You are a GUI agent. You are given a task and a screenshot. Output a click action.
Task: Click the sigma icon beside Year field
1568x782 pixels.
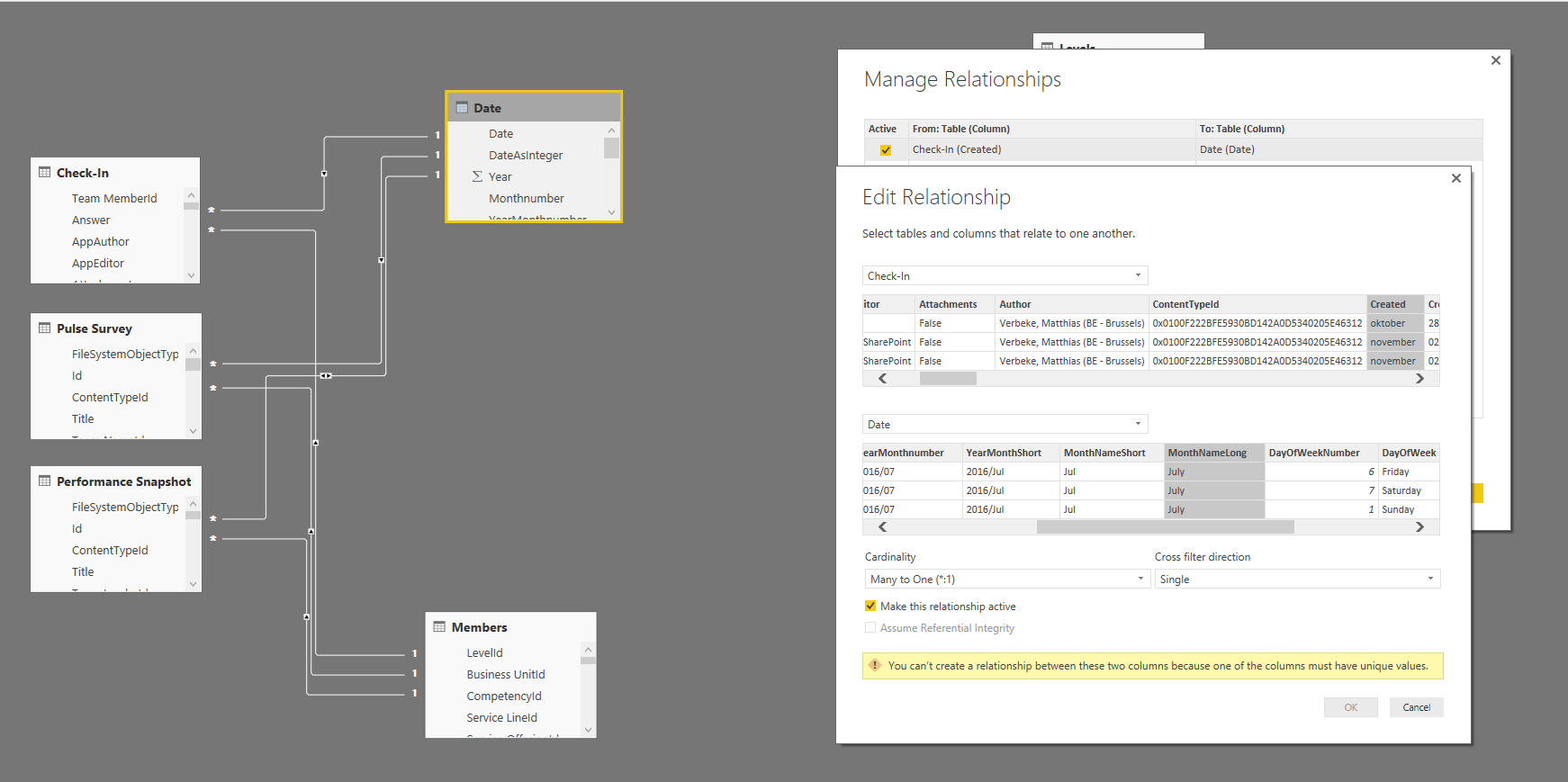[x=477, y=177]
